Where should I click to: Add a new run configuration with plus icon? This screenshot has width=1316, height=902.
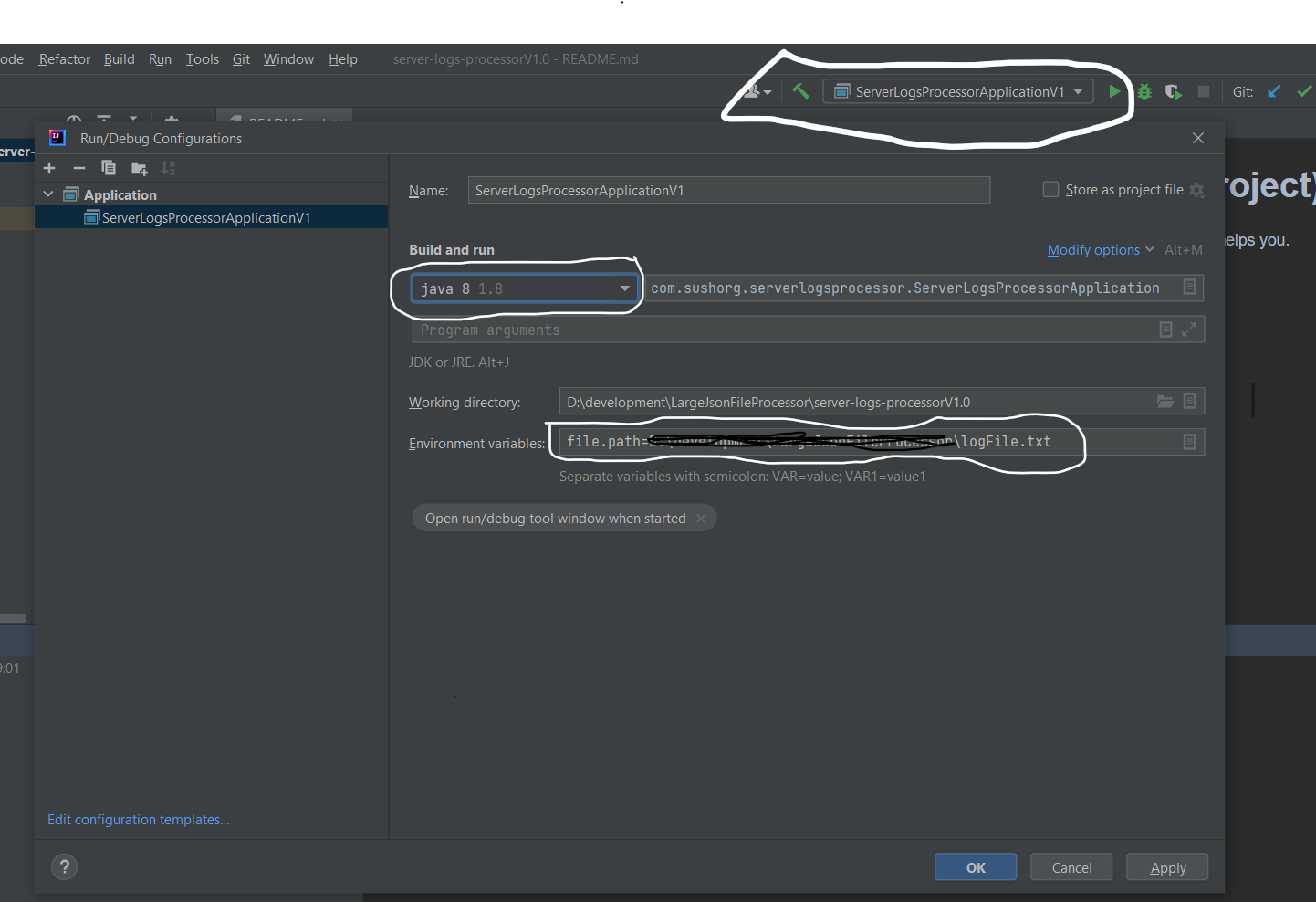(49, 168)
